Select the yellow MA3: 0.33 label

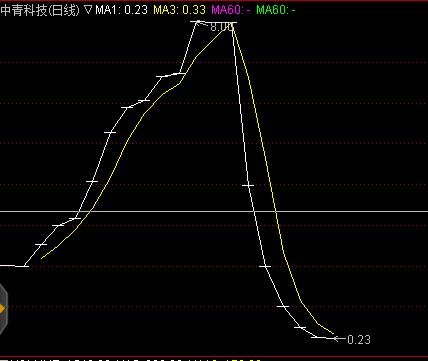179,10
